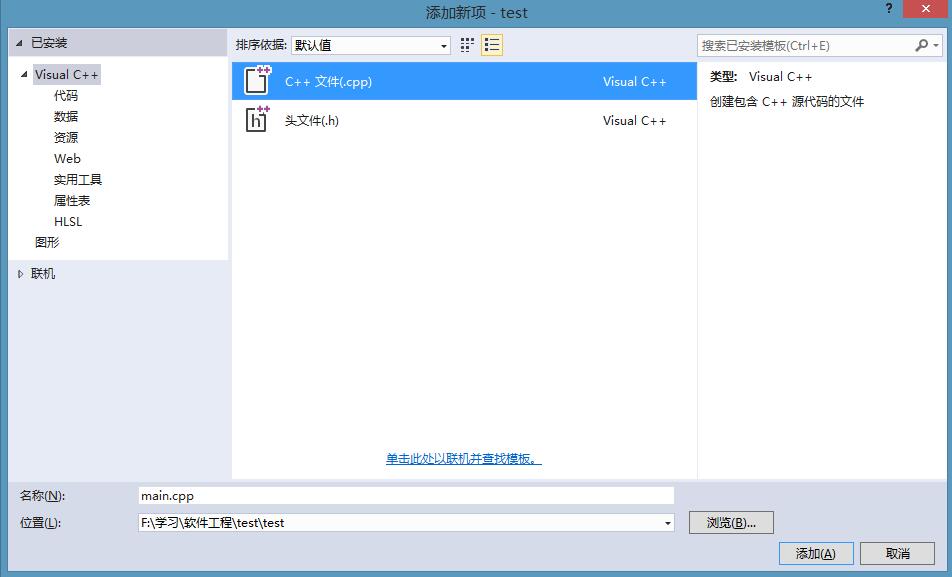Switch to small icons view
Screen dimensions: 952x577
(x=466, y=45)
